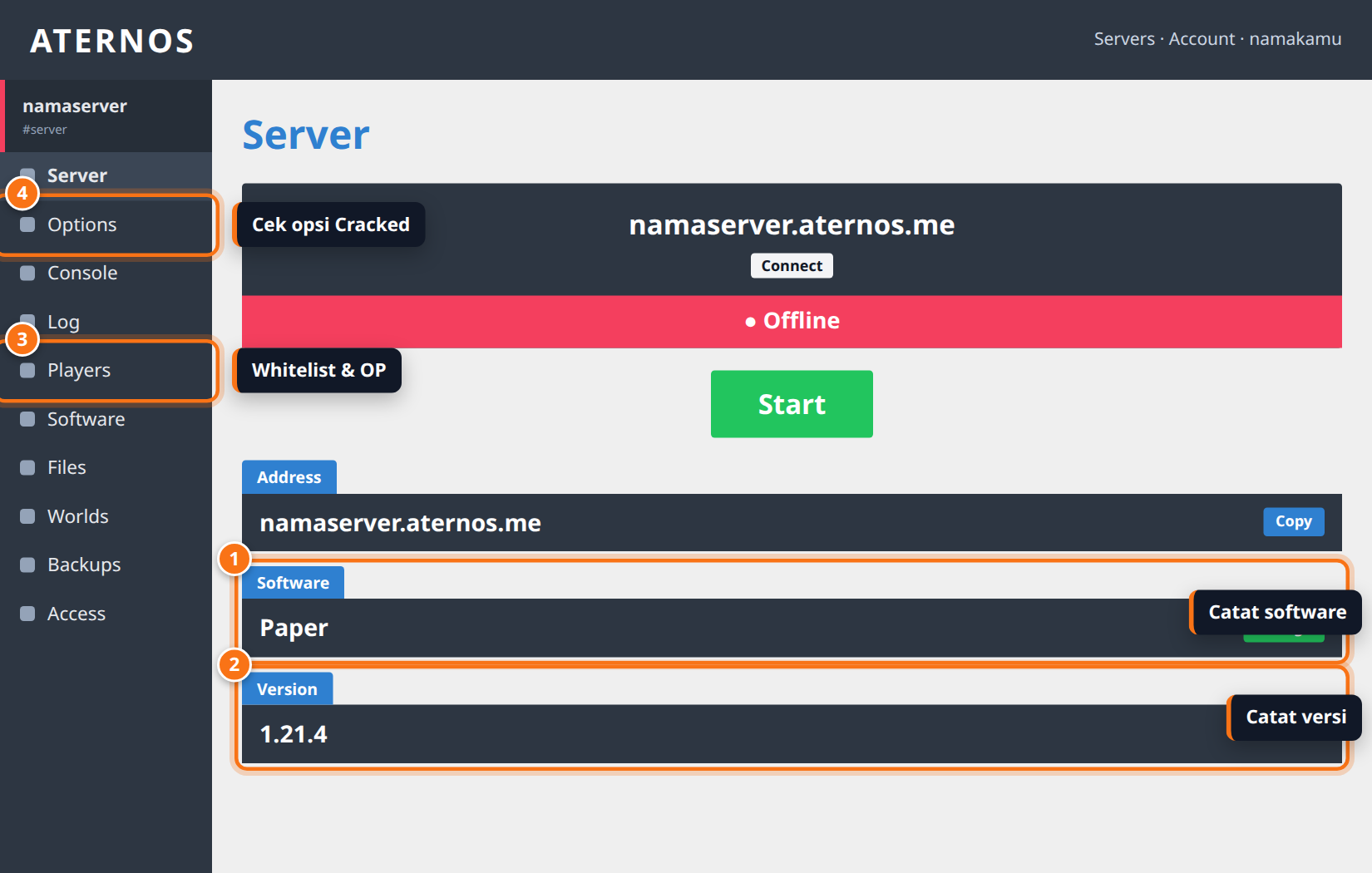
Task: Open the Servers link in header
Action: 1124,39
